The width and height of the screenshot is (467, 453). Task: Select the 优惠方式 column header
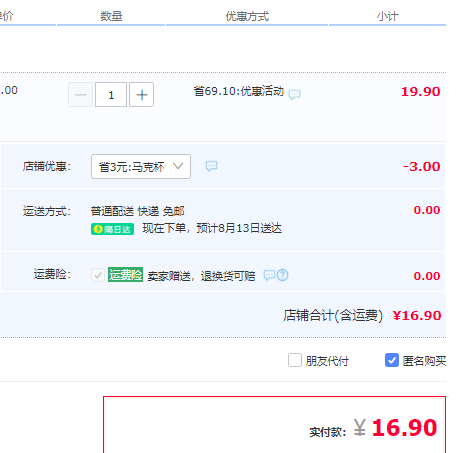pos(247,16)
